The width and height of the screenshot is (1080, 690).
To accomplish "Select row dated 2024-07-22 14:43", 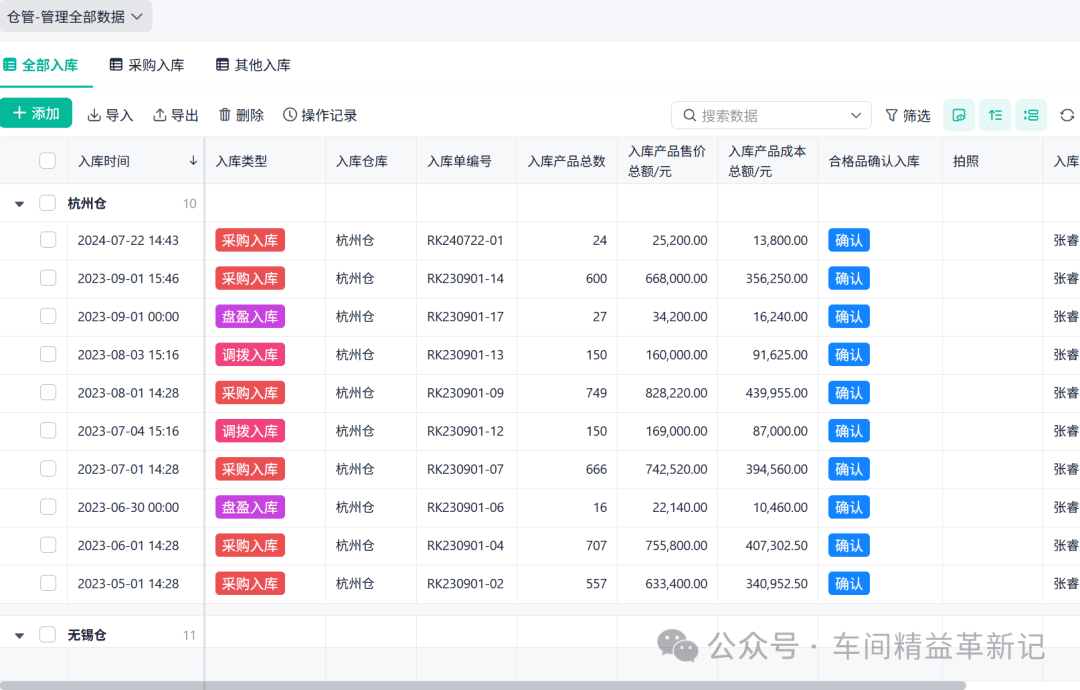I will [x=48, y=240].
